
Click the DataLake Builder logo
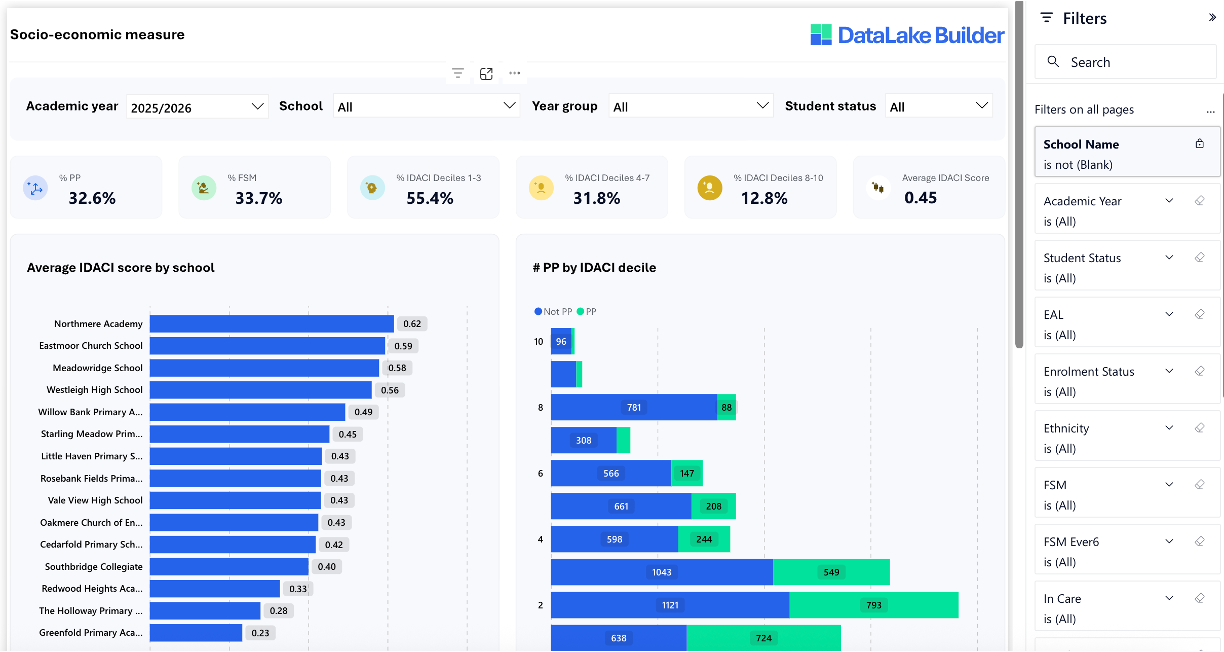pos(906,34)
